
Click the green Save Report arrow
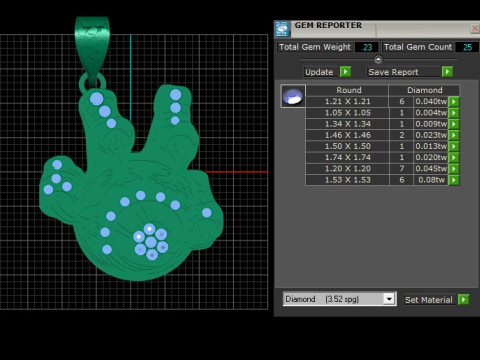pos(447,72)
